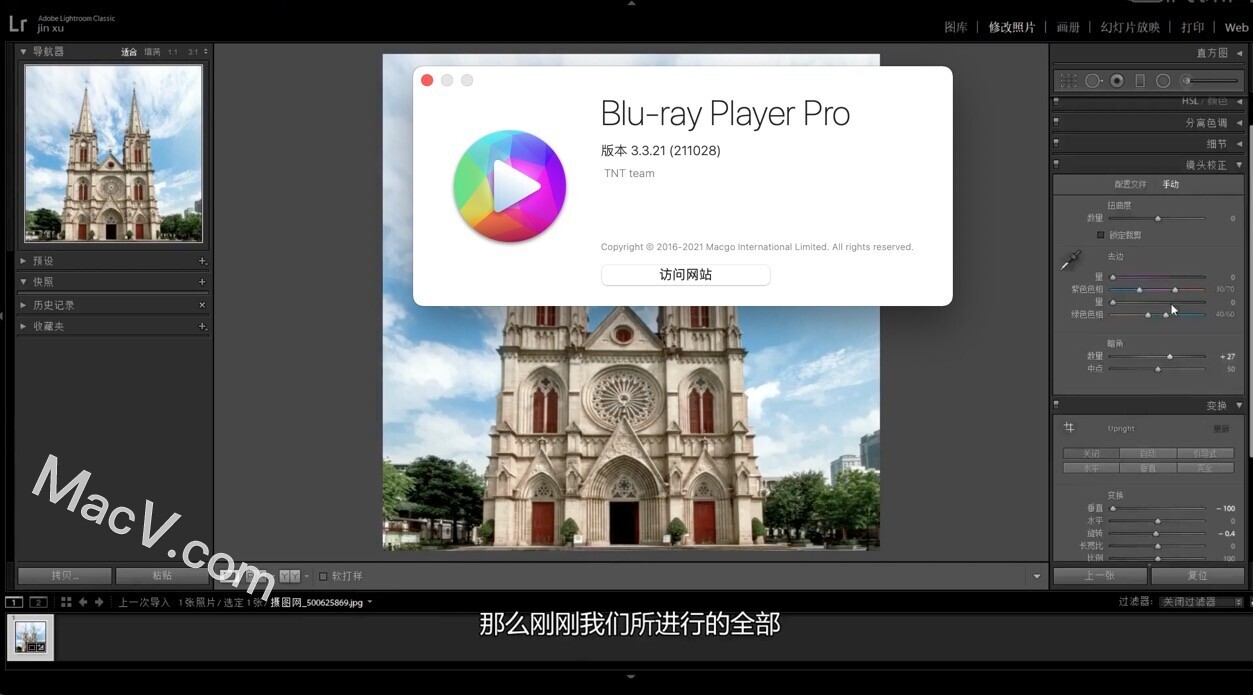Click the Lightroom Classic Lr logo
Viewport: 1253px width, 695px height.
pyautogui.click(x=18, y=23)
